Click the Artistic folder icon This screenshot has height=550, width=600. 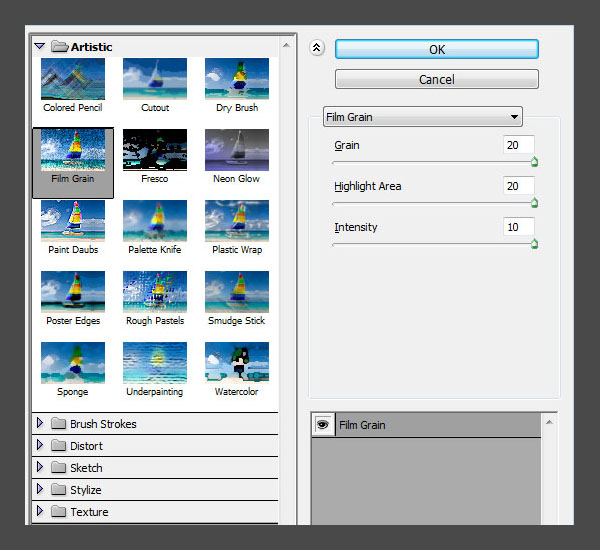pos(59,46)
